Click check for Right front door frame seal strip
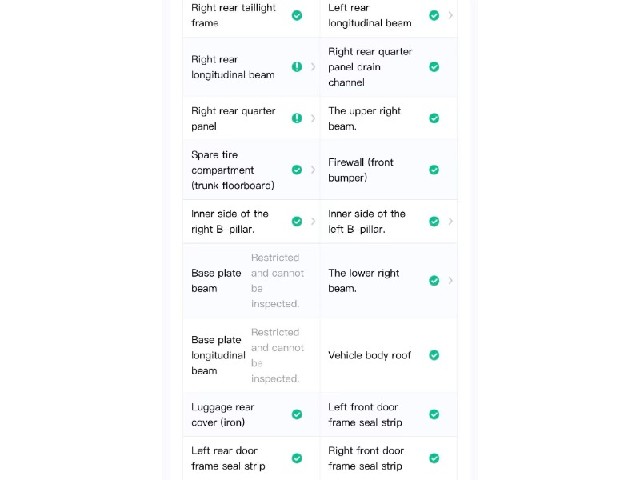Image resolution: width=640 pixels, height=480 pixels. point(434,458)
